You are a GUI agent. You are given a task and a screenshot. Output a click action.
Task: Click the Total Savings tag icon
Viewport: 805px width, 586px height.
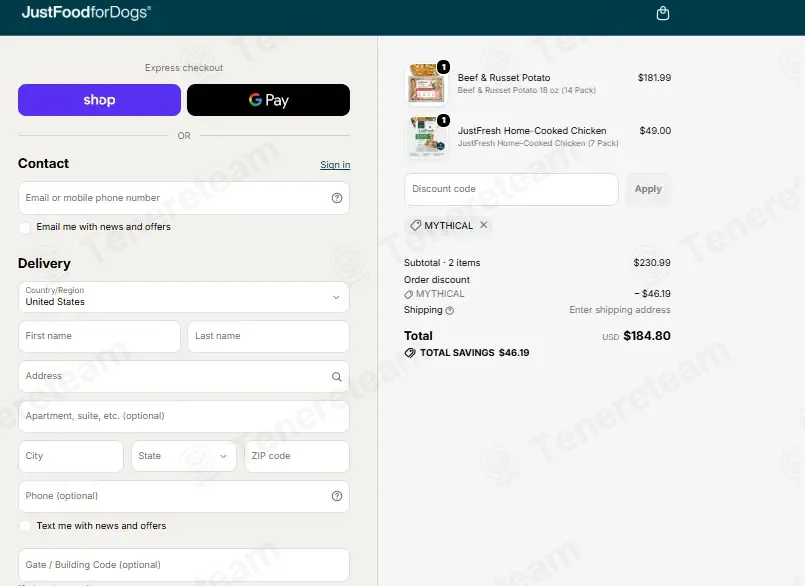coord(410,353)
